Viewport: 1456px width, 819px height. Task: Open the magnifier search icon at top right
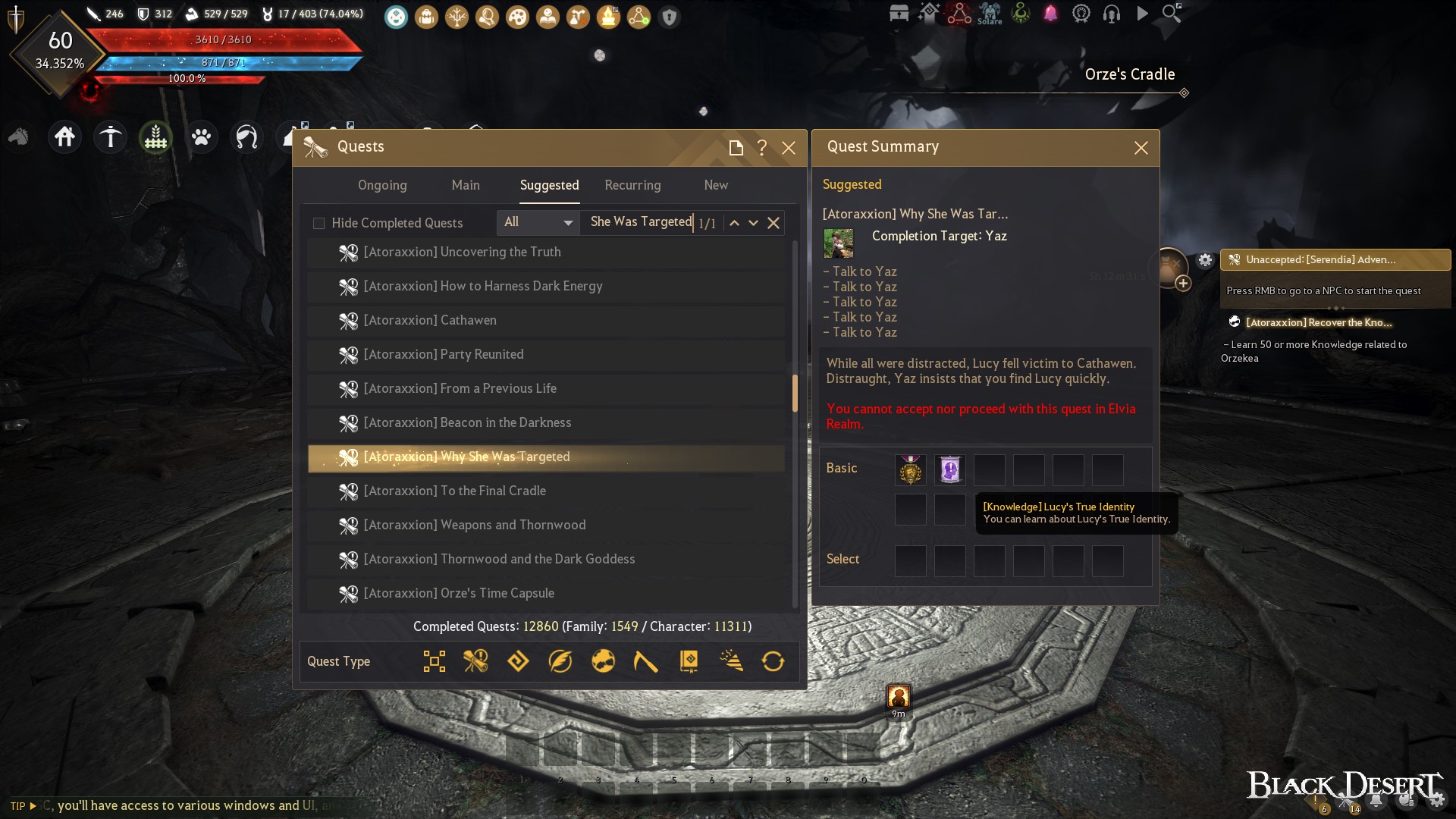[x=1172, y=13]
